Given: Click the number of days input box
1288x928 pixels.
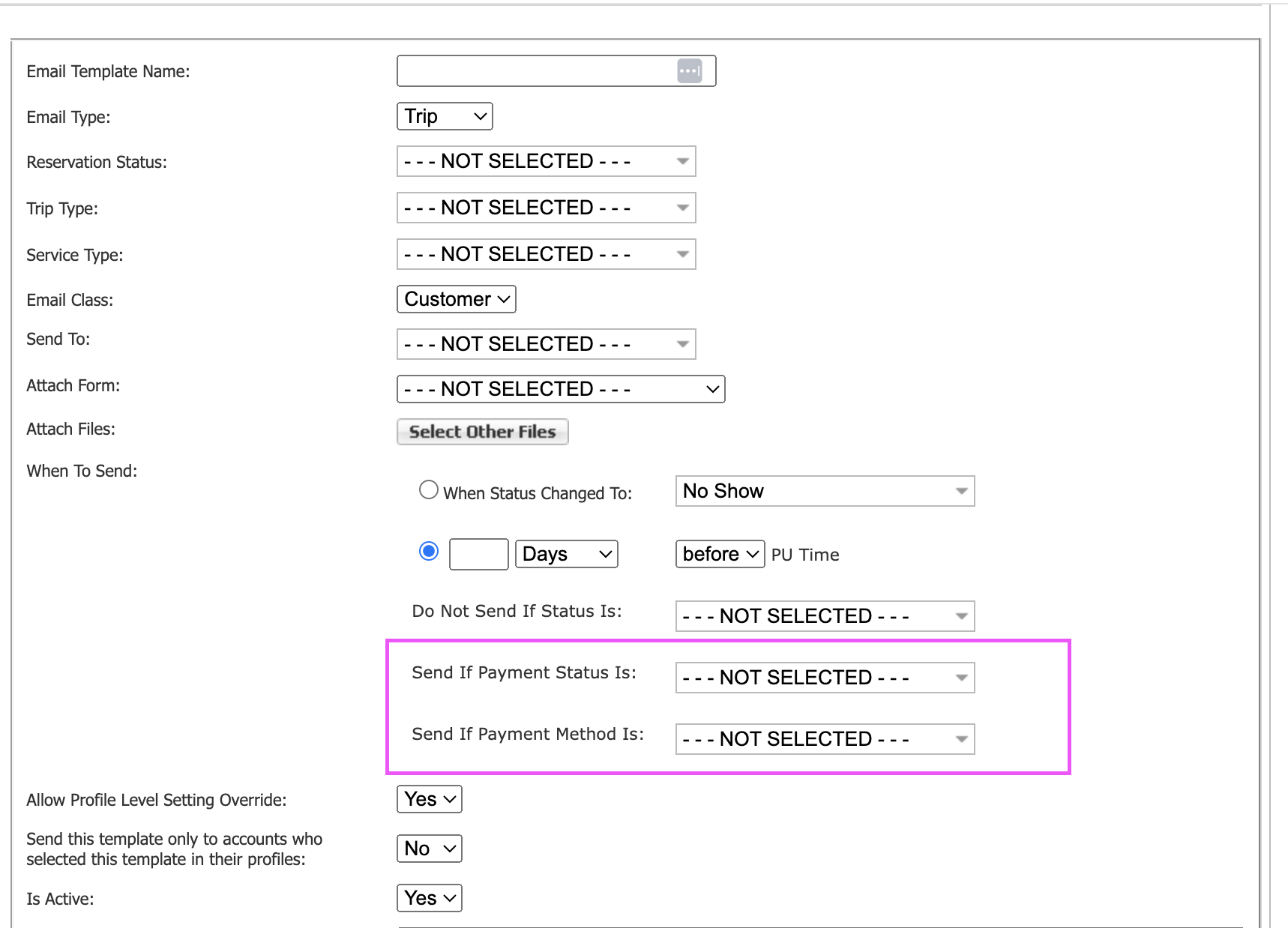Looking at the screenshot, I should 478,555.
